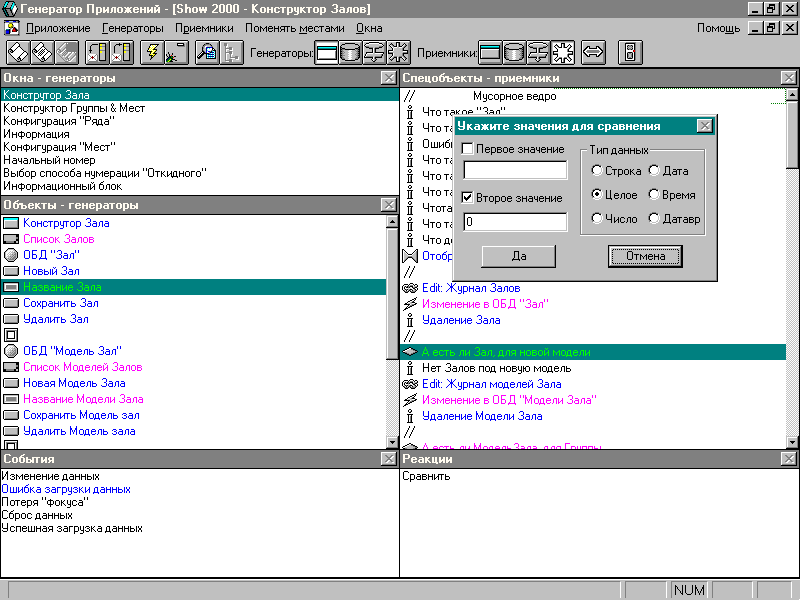
Task: Click the double-arrow swap toolbar icon
Action: pyautogui.click(x=593, y=52)
